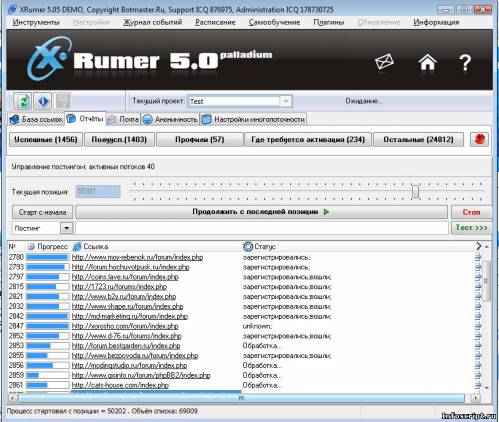This screenshot has height=422, width=499.
Task: Click the green refresh toolbar icon
Action: 23,101
